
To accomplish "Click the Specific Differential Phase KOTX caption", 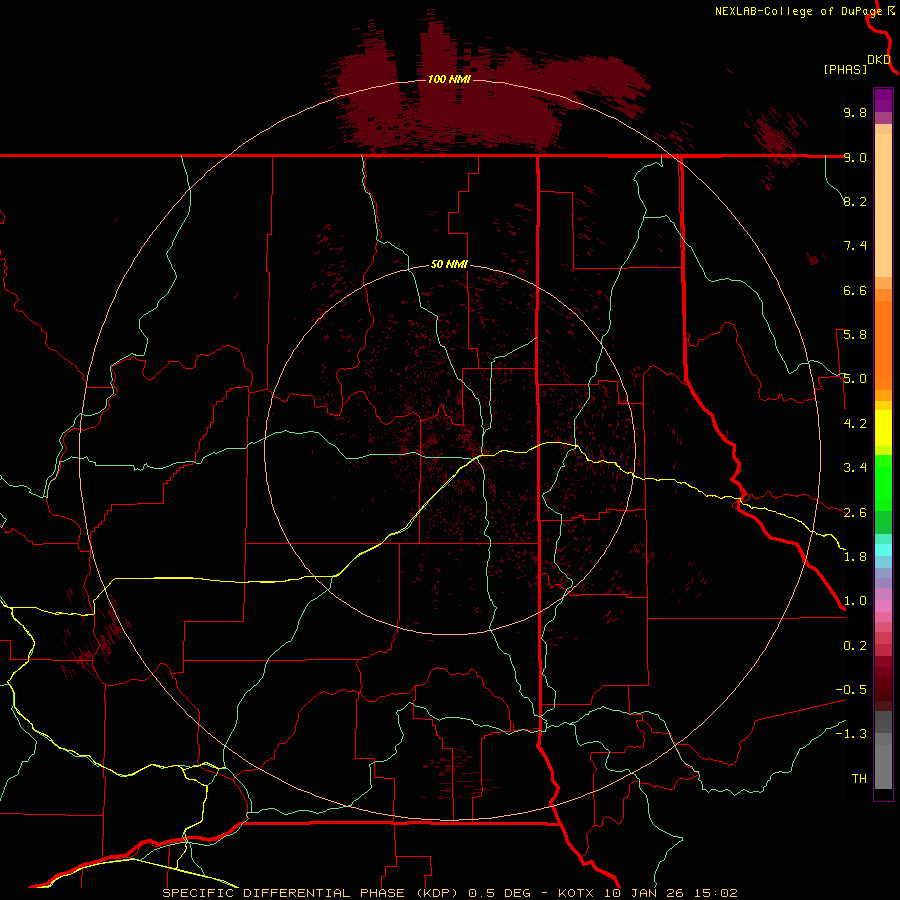I will coord(449,893).
